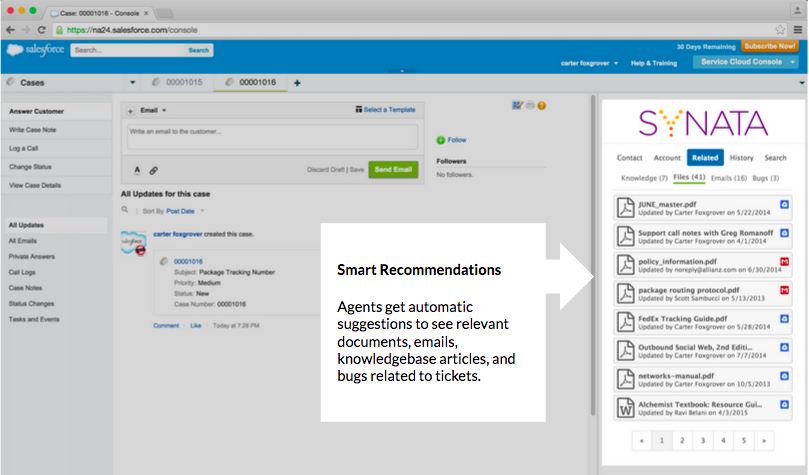The width and height of the screenshot is (809, 475).
Task: Expand the Sort By Post Date dropdown
Action: (x=202, y=211)
